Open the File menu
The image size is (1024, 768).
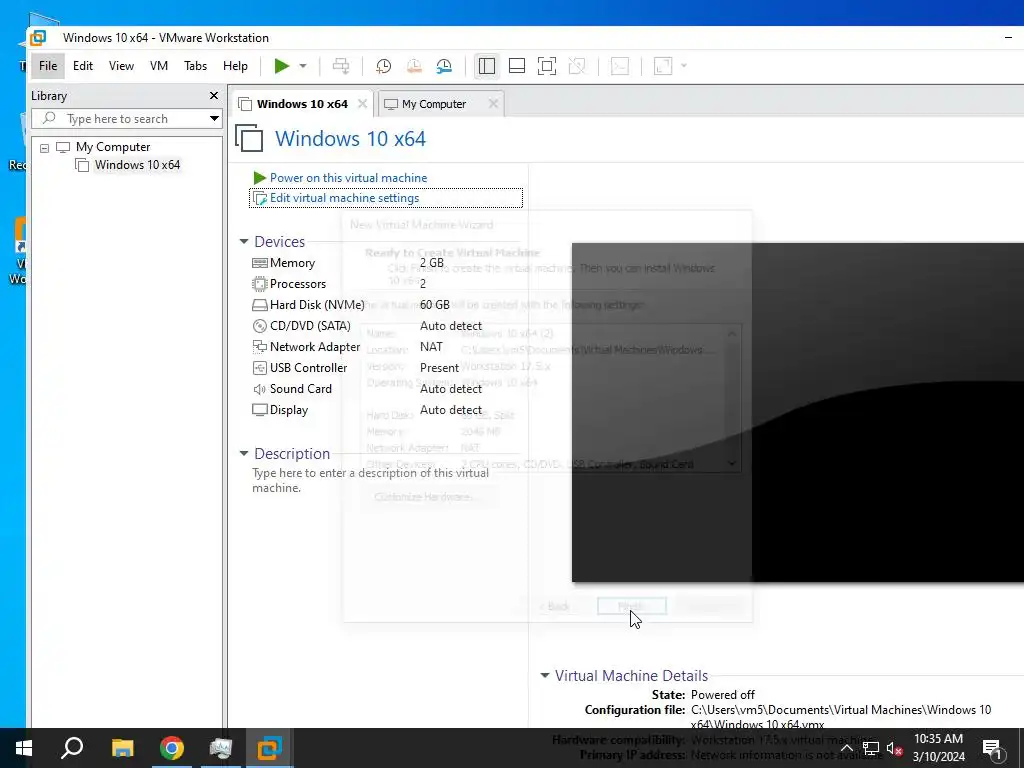48,66
